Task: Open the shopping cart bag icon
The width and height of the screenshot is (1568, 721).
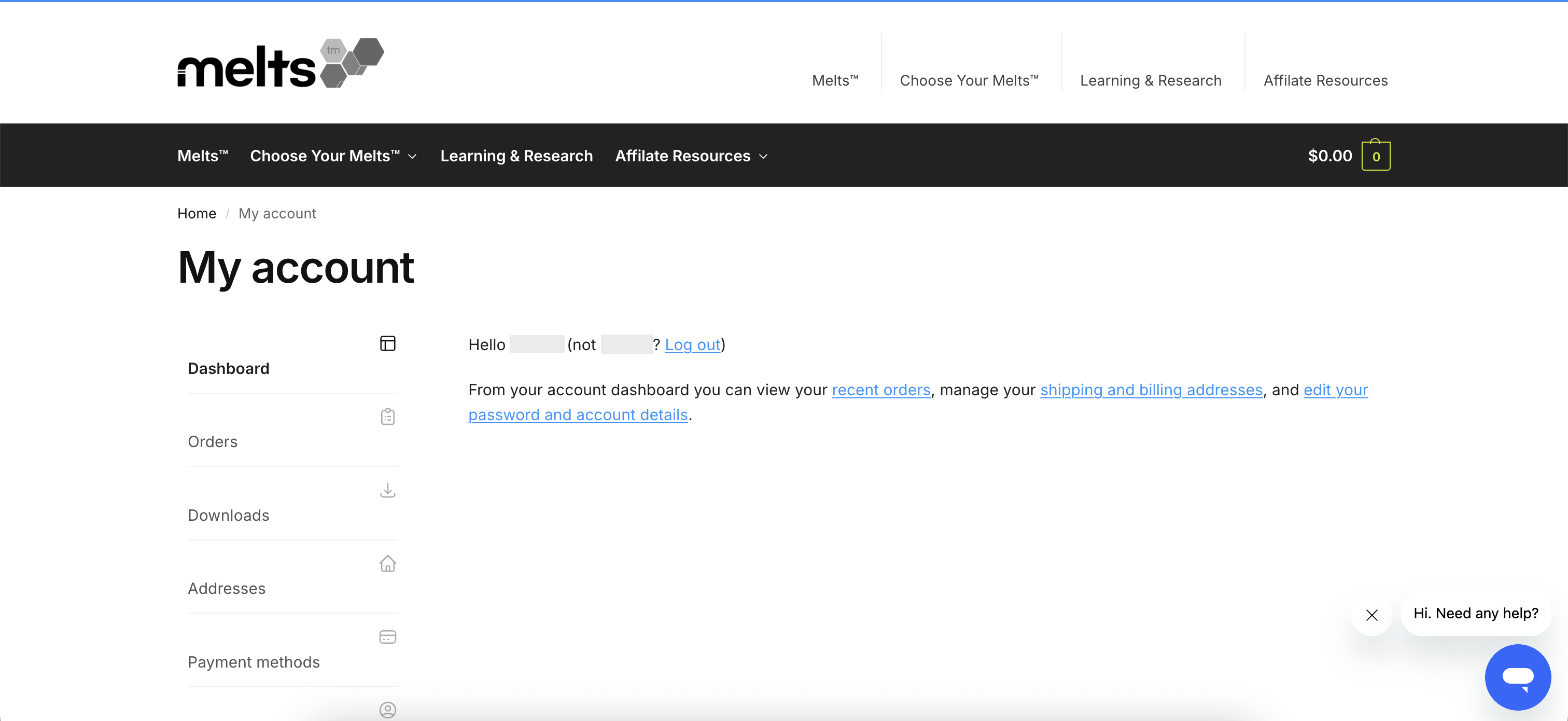Action: click(1376, 155)
